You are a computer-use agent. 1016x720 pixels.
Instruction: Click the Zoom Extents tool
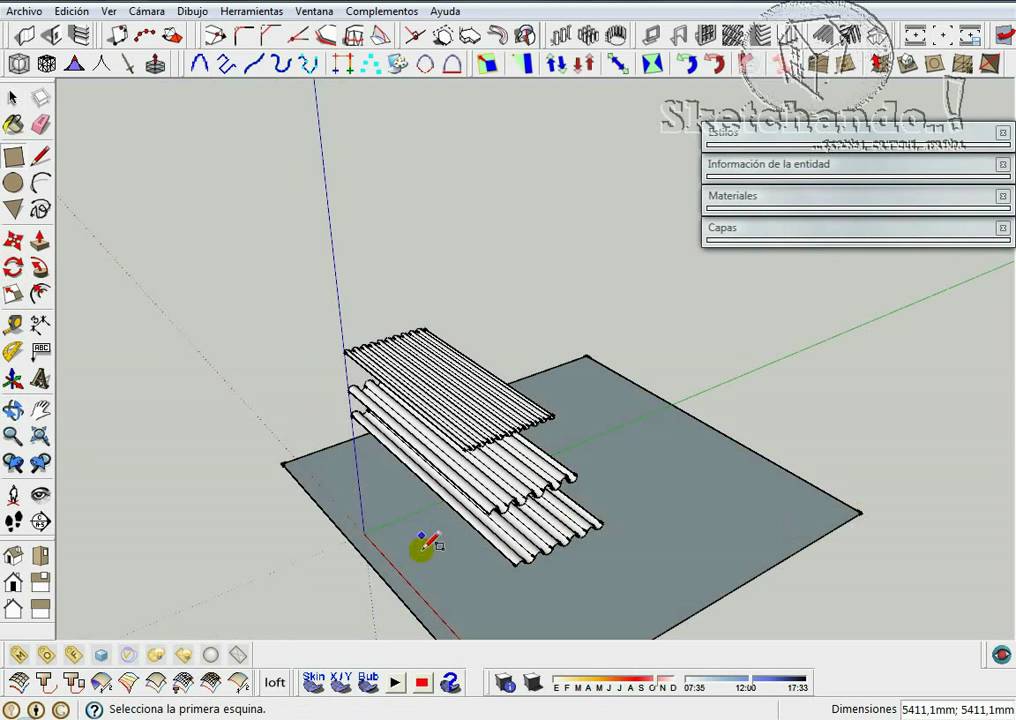point(40,436)
